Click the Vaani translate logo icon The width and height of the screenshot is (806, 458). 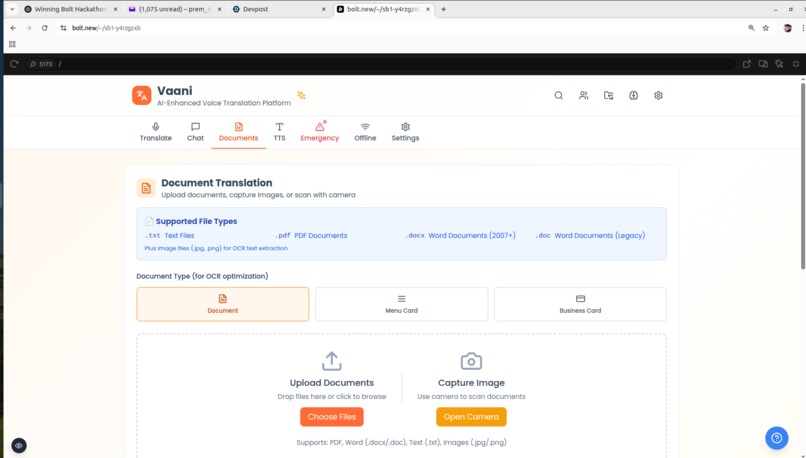[141, 95]
